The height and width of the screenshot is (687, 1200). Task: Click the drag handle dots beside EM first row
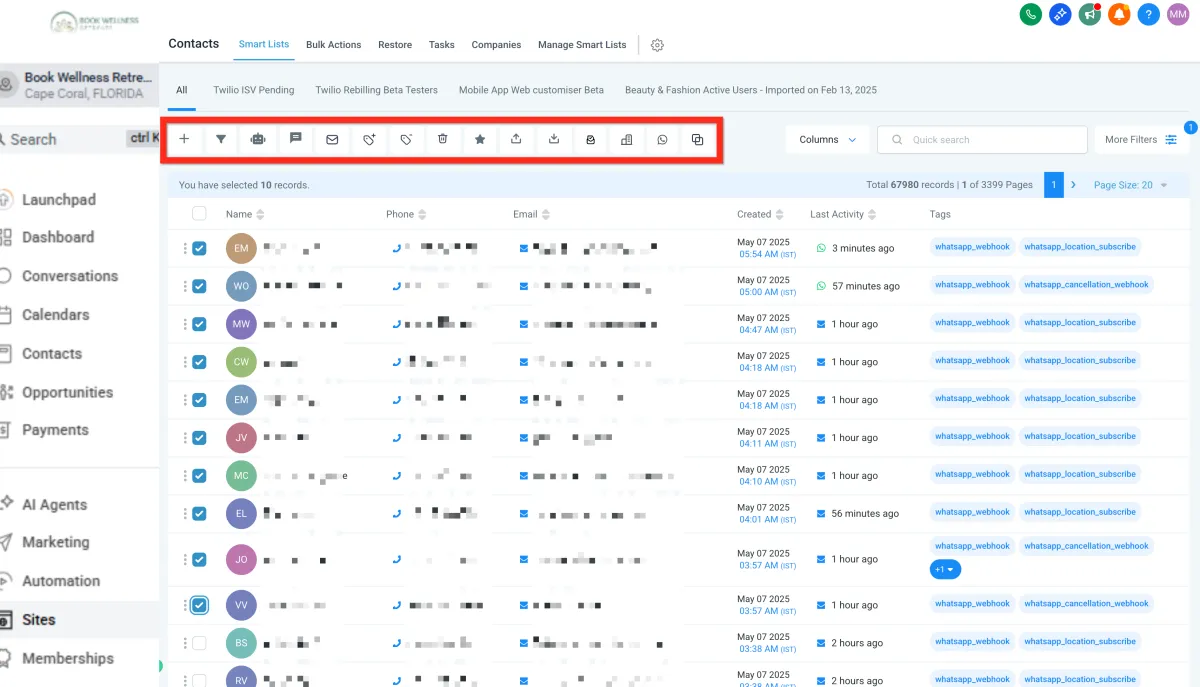(185, 248)
